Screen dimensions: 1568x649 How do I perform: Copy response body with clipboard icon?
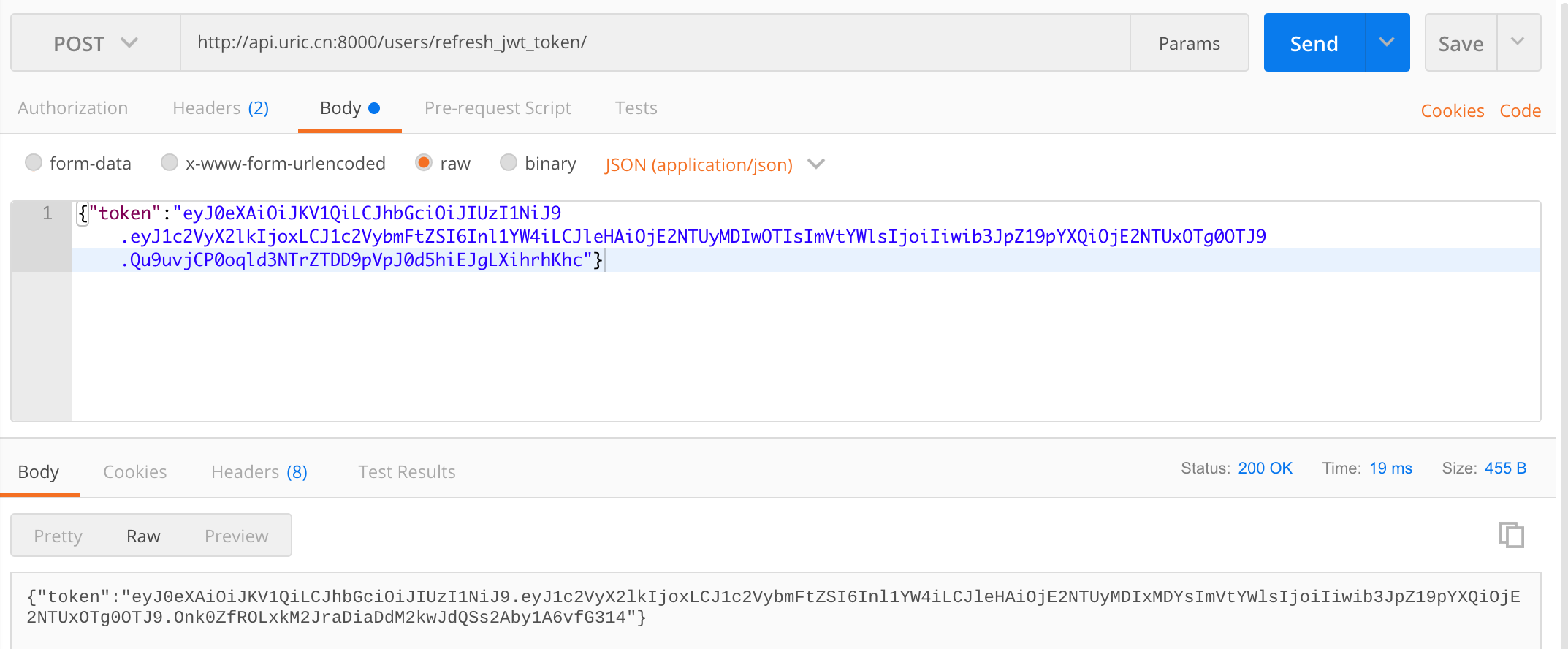[1511, 535]
